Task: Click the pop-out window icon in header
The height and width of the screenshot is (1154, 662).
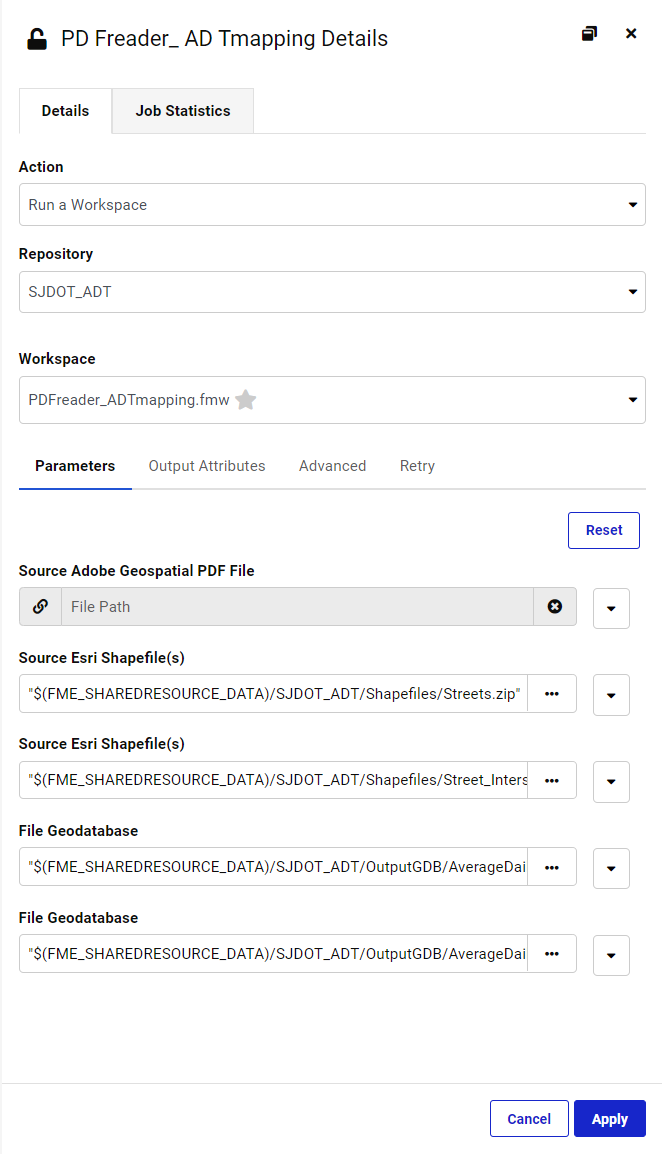Action: (x=589, y=34)
